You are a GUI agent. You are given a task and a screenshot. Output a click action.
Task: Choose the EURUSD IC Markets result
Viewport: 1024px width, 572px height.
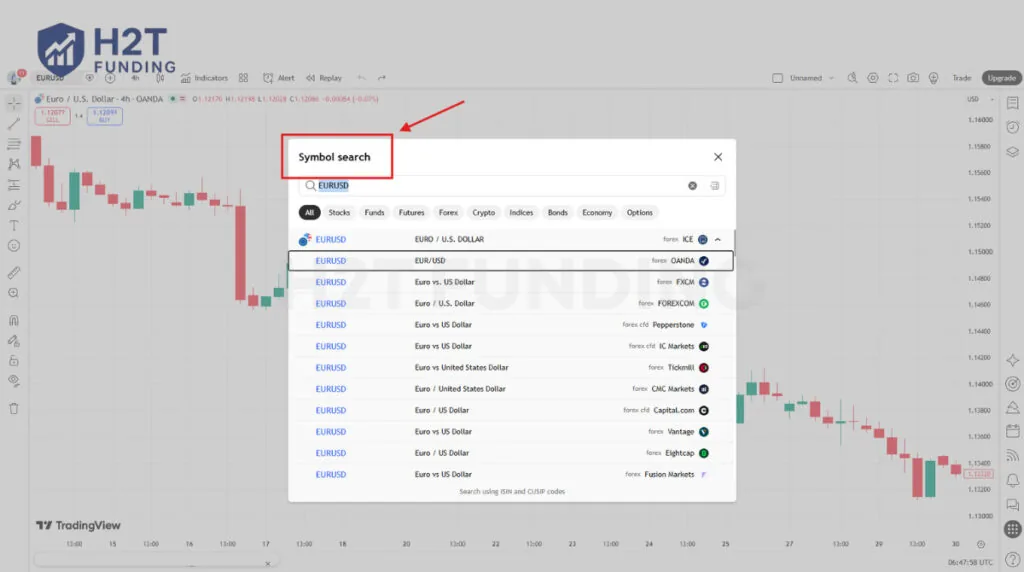(x=511, y=346)
